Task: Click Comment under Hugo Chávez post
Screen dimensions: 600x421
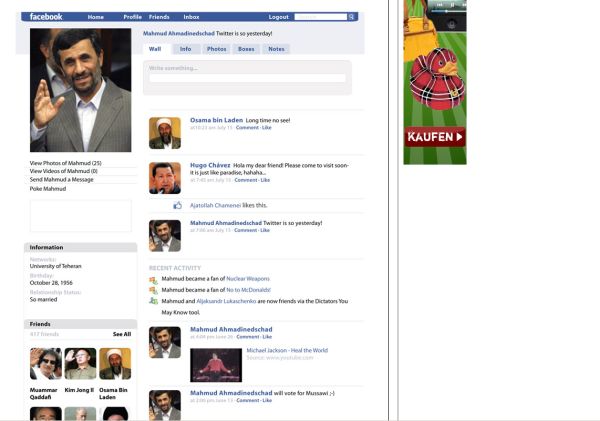Action: (x=245, y=180)
